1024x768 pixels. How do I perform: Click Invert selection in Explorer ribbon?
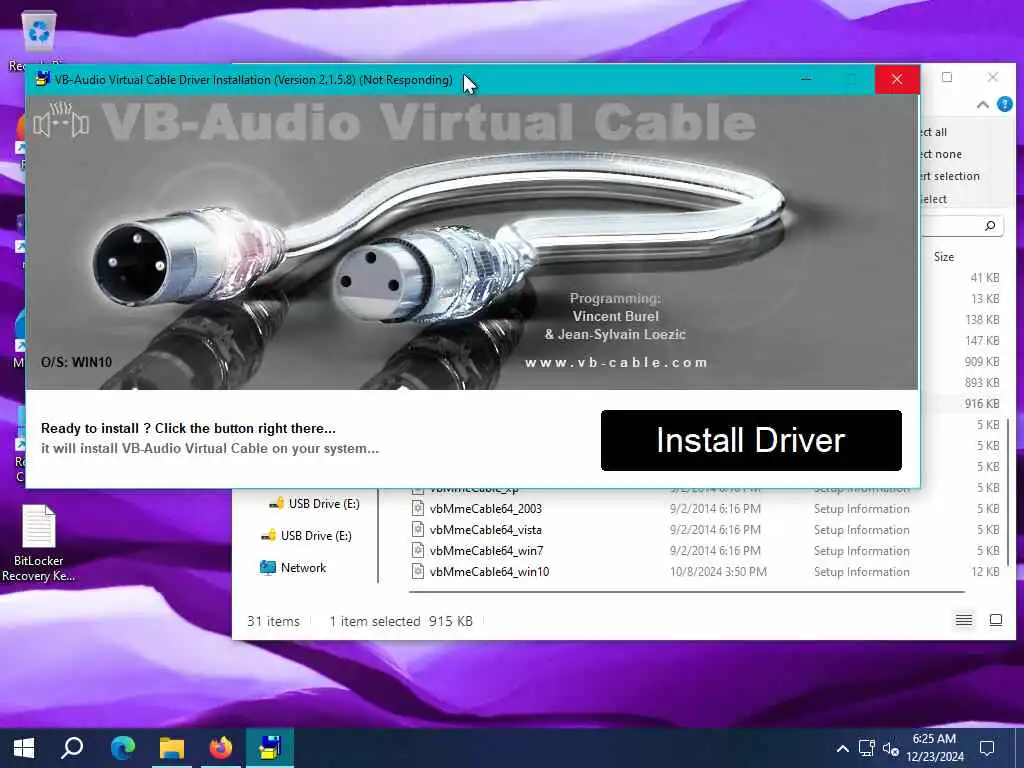point(950,176)
